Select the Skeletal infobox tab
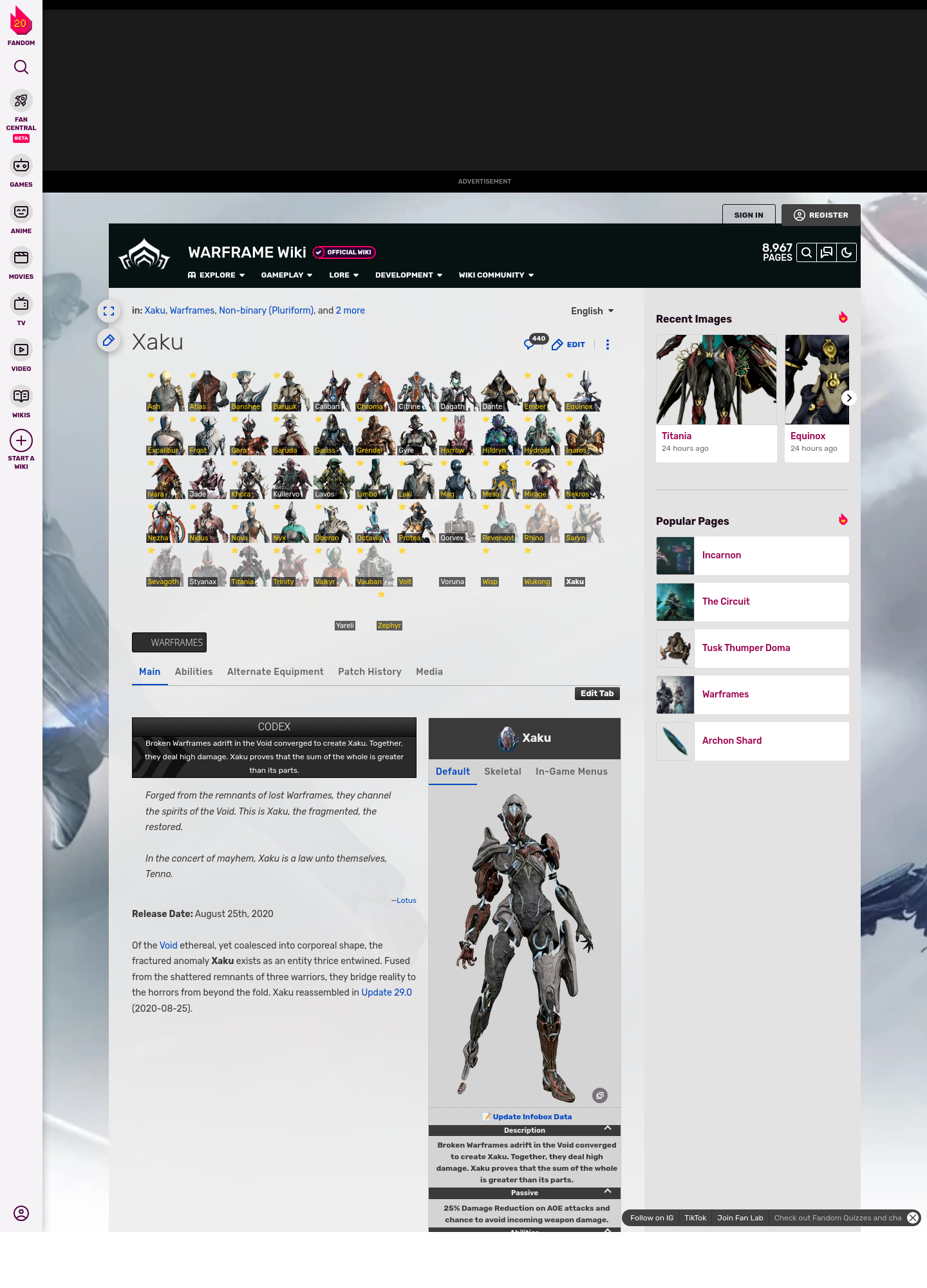Screen dimensions: 927x1288 tap(503, 772)
